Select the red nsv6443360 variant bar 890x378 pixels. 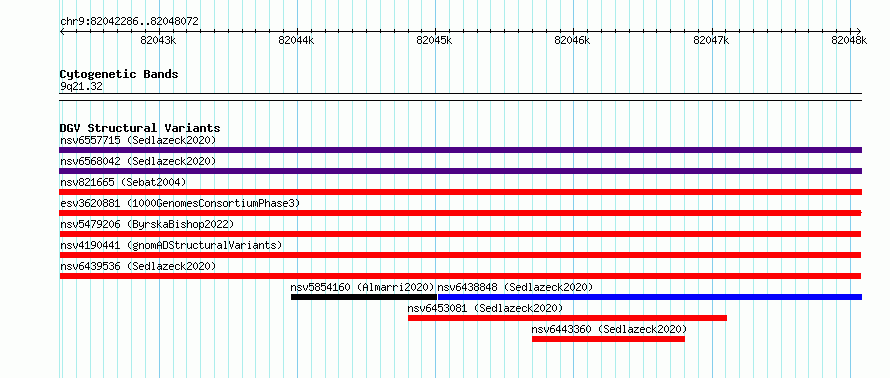(608, 339)
